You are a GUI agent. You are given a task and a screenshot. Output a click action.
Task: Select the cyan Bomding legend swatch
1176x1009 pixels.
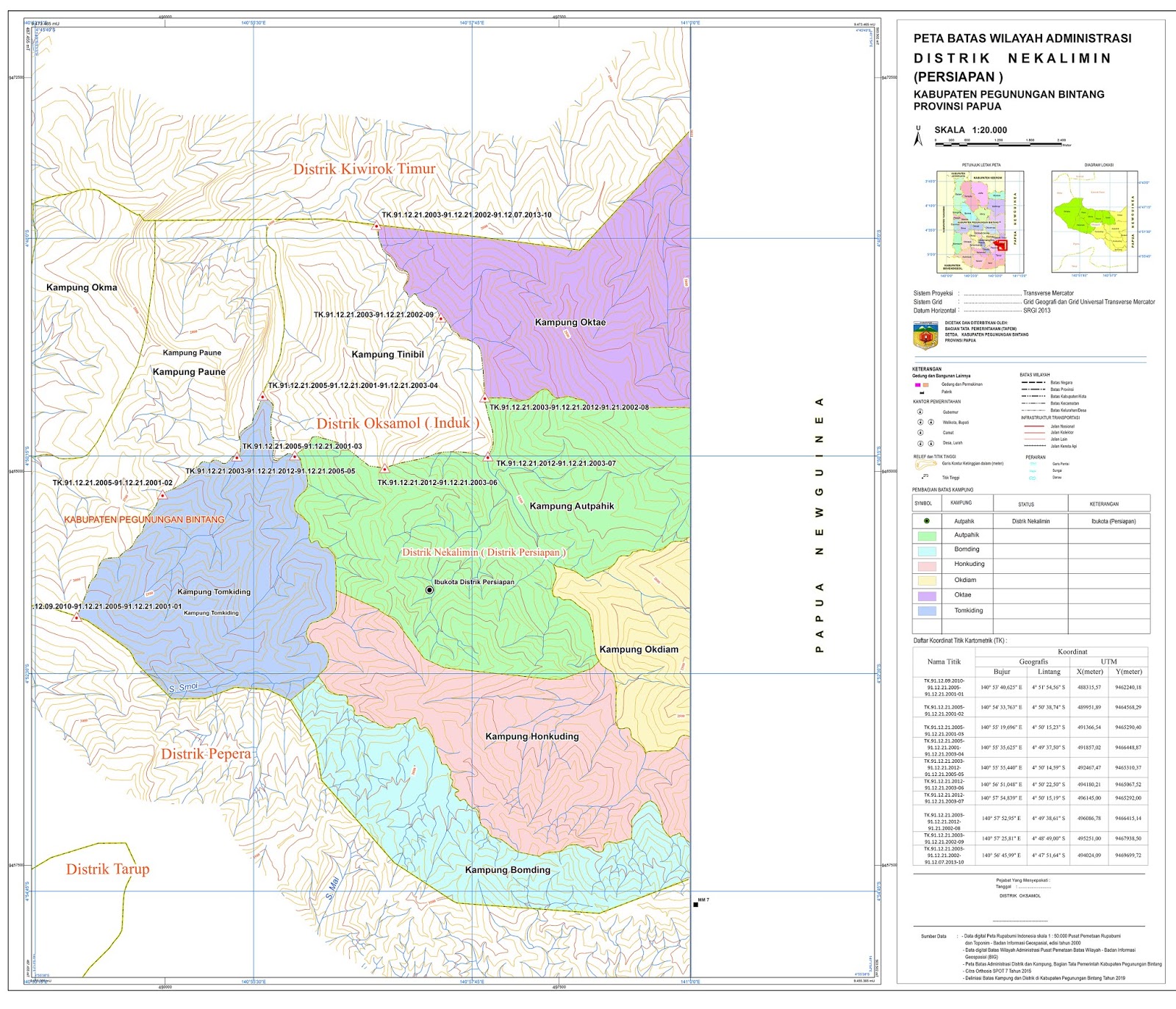coord(927,550)
